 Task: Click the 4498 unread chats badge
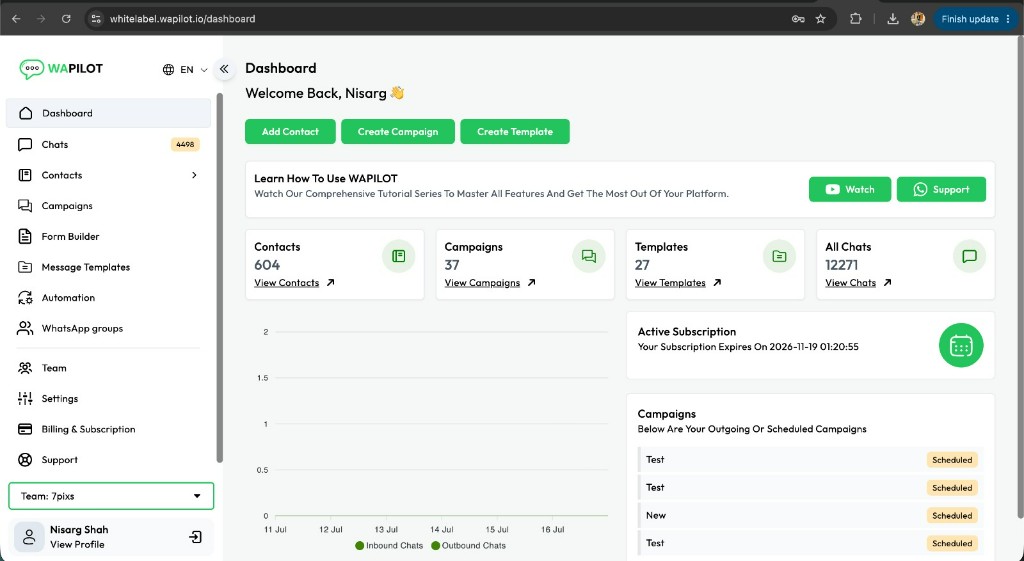point(185,144)
